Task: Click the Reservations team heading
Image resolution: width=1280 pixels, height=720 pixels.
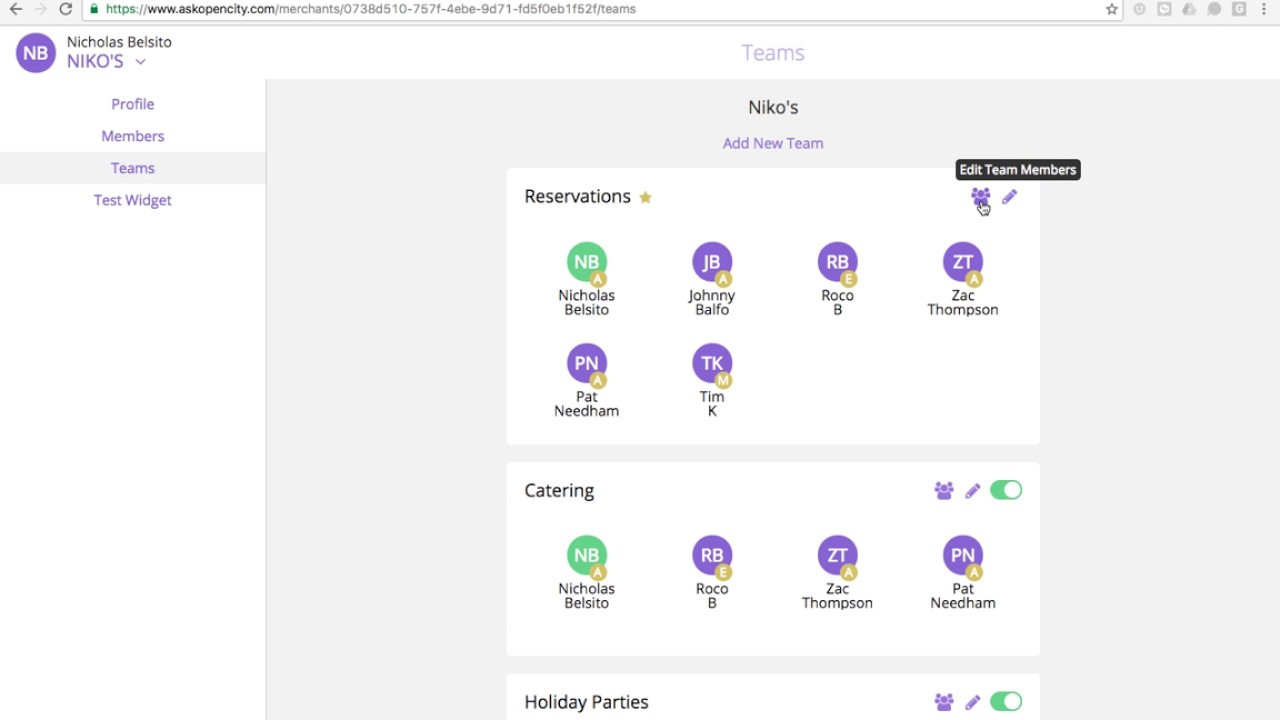Action: point(577,197)
